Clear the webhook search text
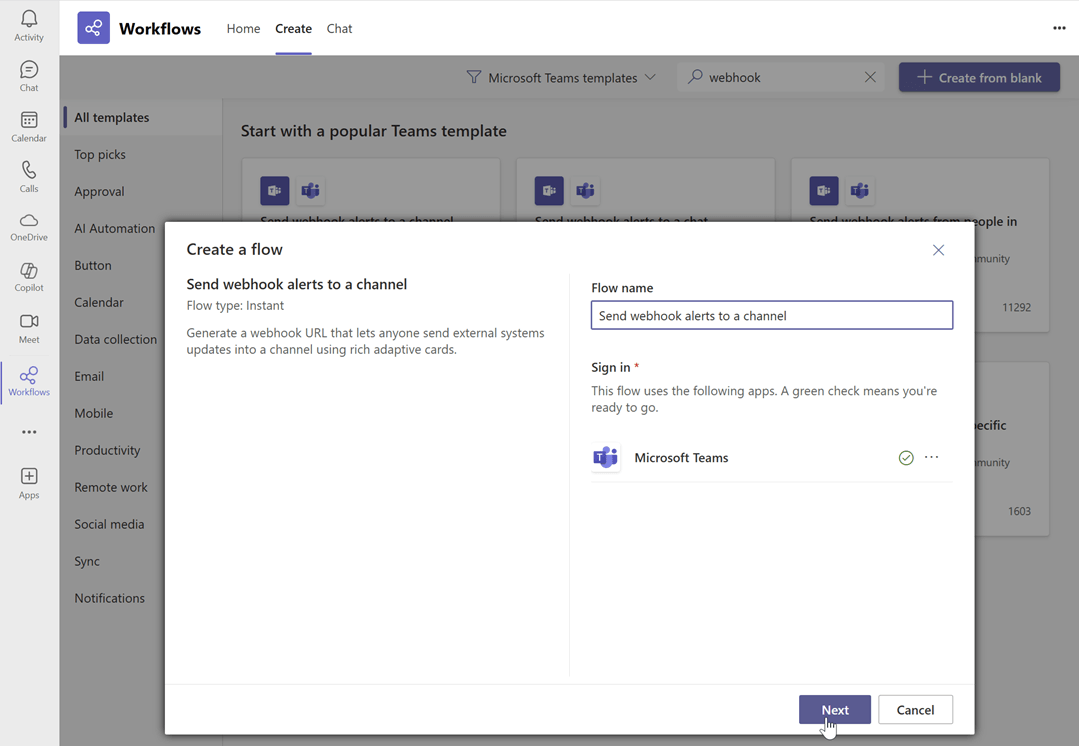 [x=870, y=77]
